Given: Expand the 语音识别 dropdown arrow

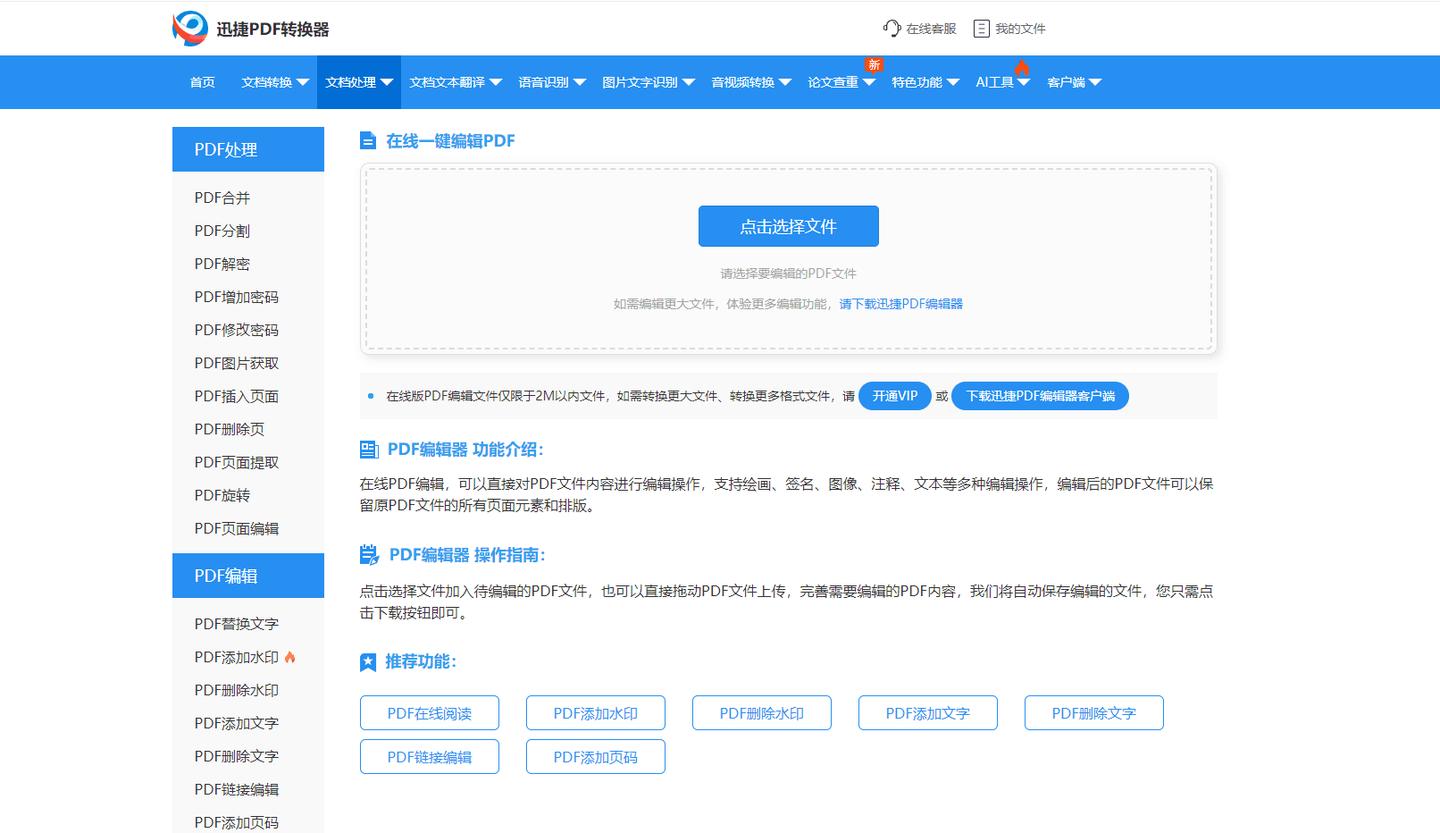Looking at the screenshot, I should pos(579,83).
